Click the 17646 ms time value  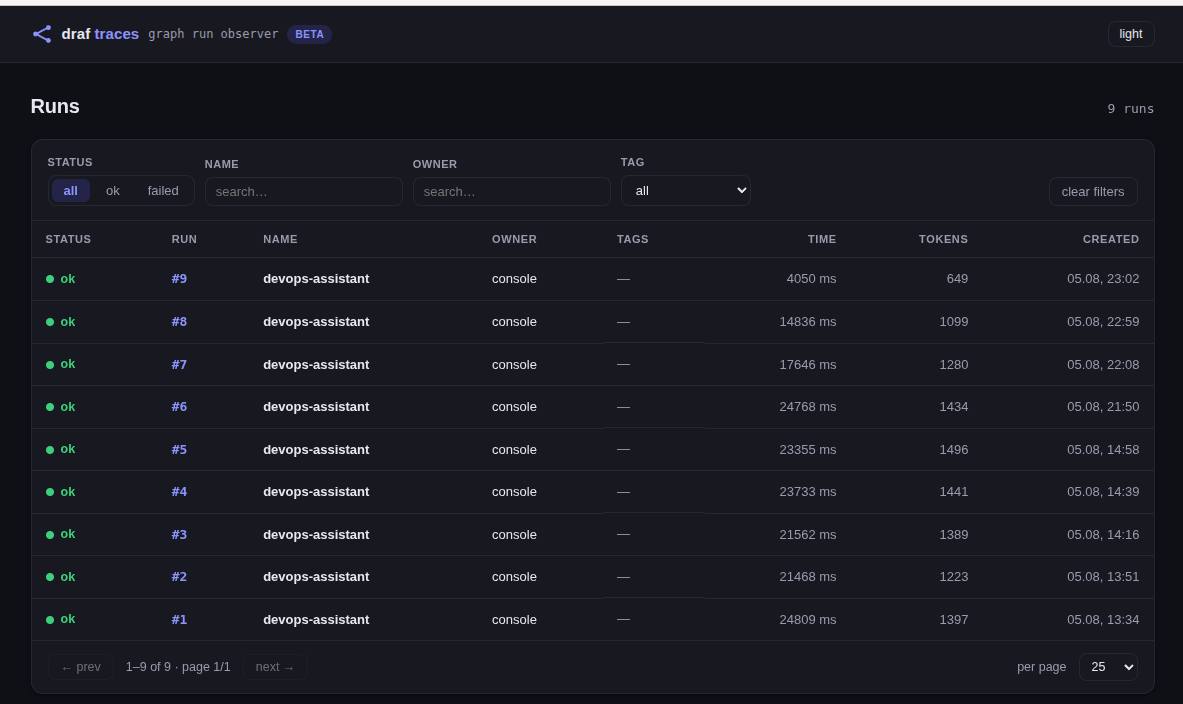click(807, 364)
